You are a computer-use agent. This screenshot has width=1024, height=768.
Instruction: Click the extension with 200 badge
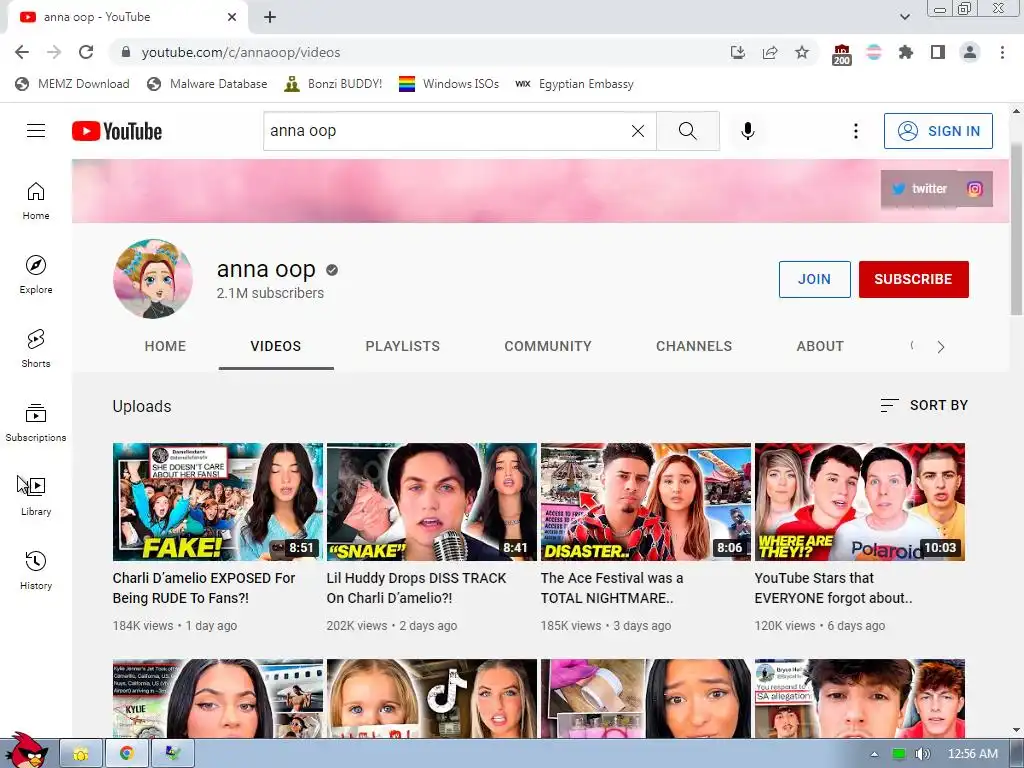[x=842, y=54]
